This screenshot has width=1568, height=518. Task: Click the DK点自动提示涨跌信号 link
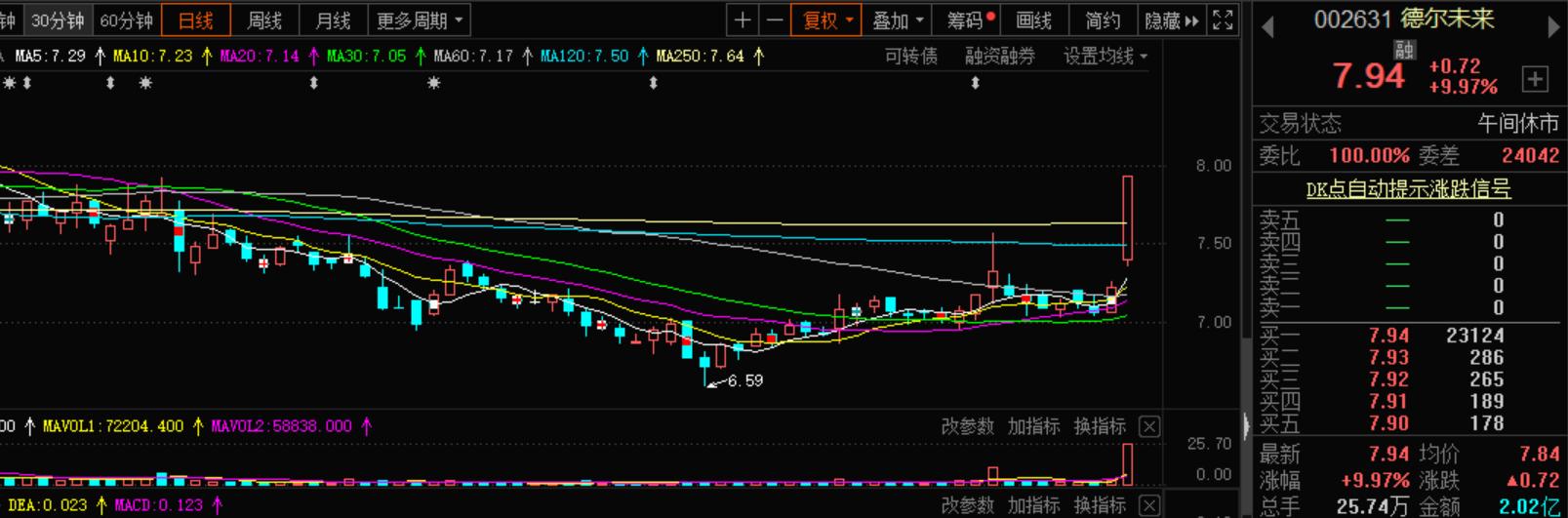click(1408, 189)
